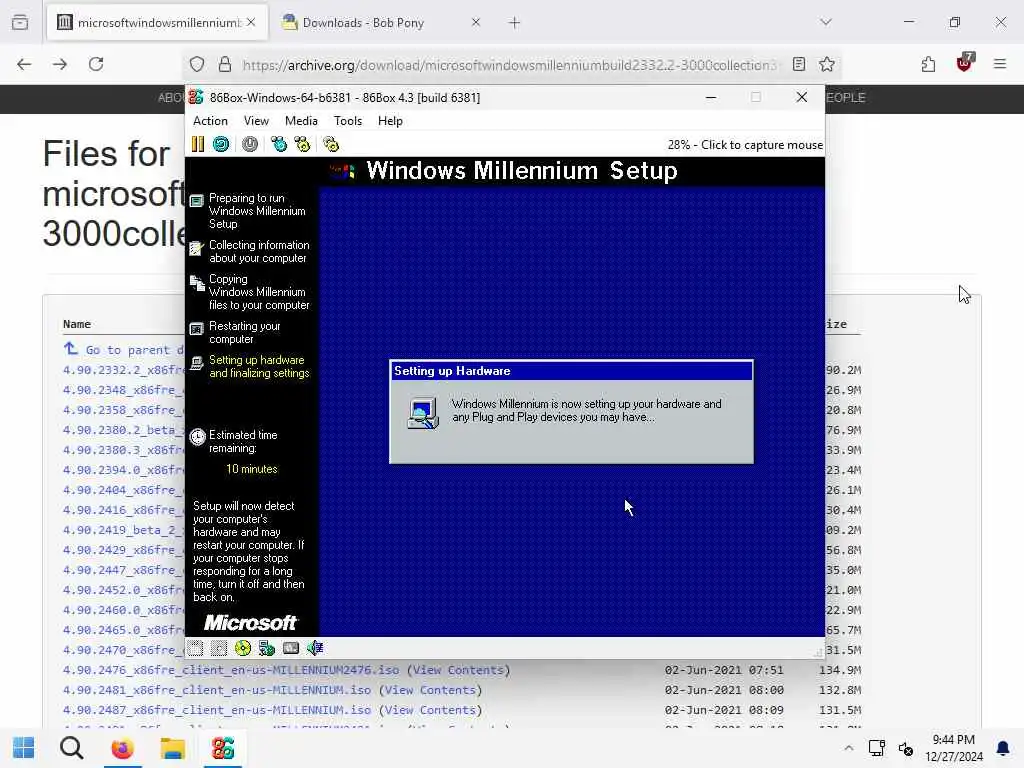
Task: Send Ctrl+Alt+Del via blue toolbar icon
Action: 279,144
